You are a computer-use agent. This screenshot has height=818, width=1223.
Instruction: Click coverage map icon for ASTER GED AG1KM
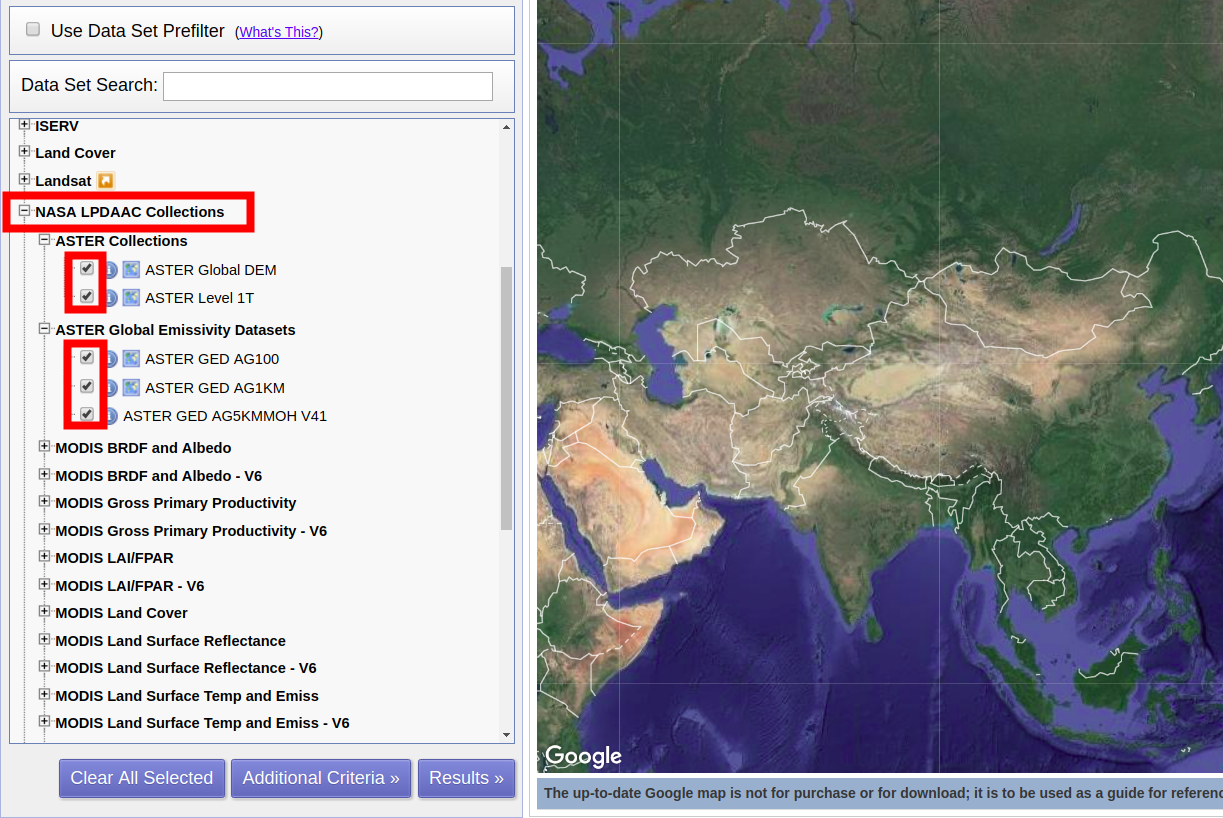[131, 388]
